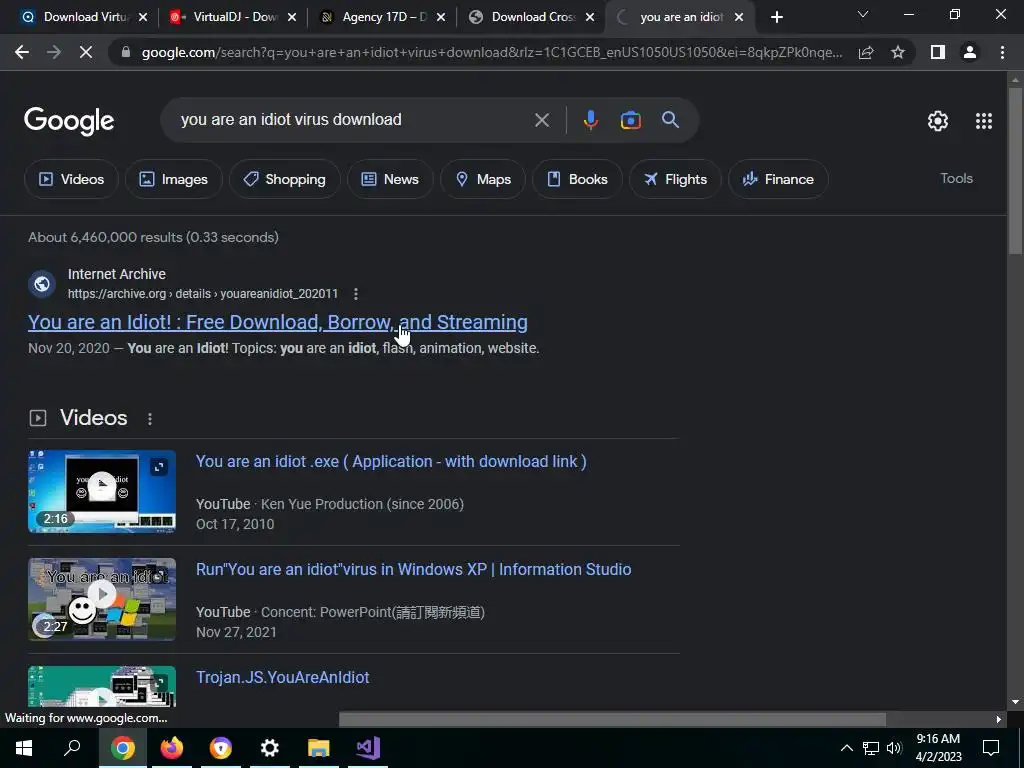Open Visual Studio from the taskbar
This screenshot has height=768, width=1024.
(368, 748)
